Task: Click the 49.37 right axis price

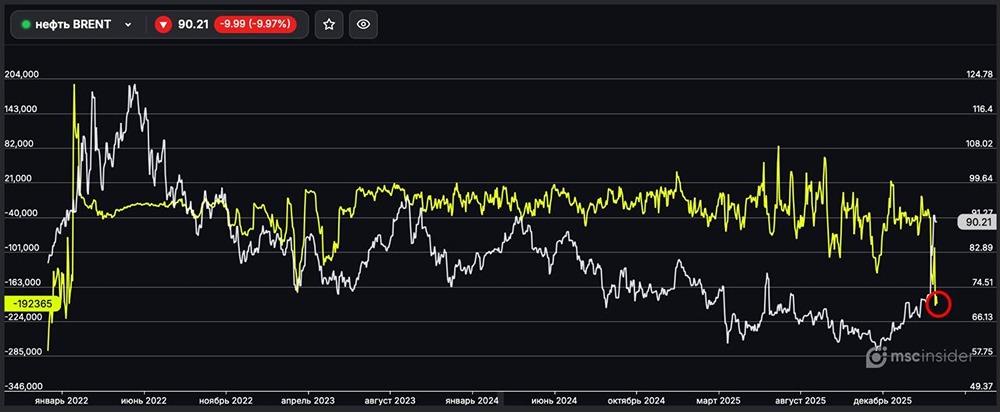Action: point(980,386)
